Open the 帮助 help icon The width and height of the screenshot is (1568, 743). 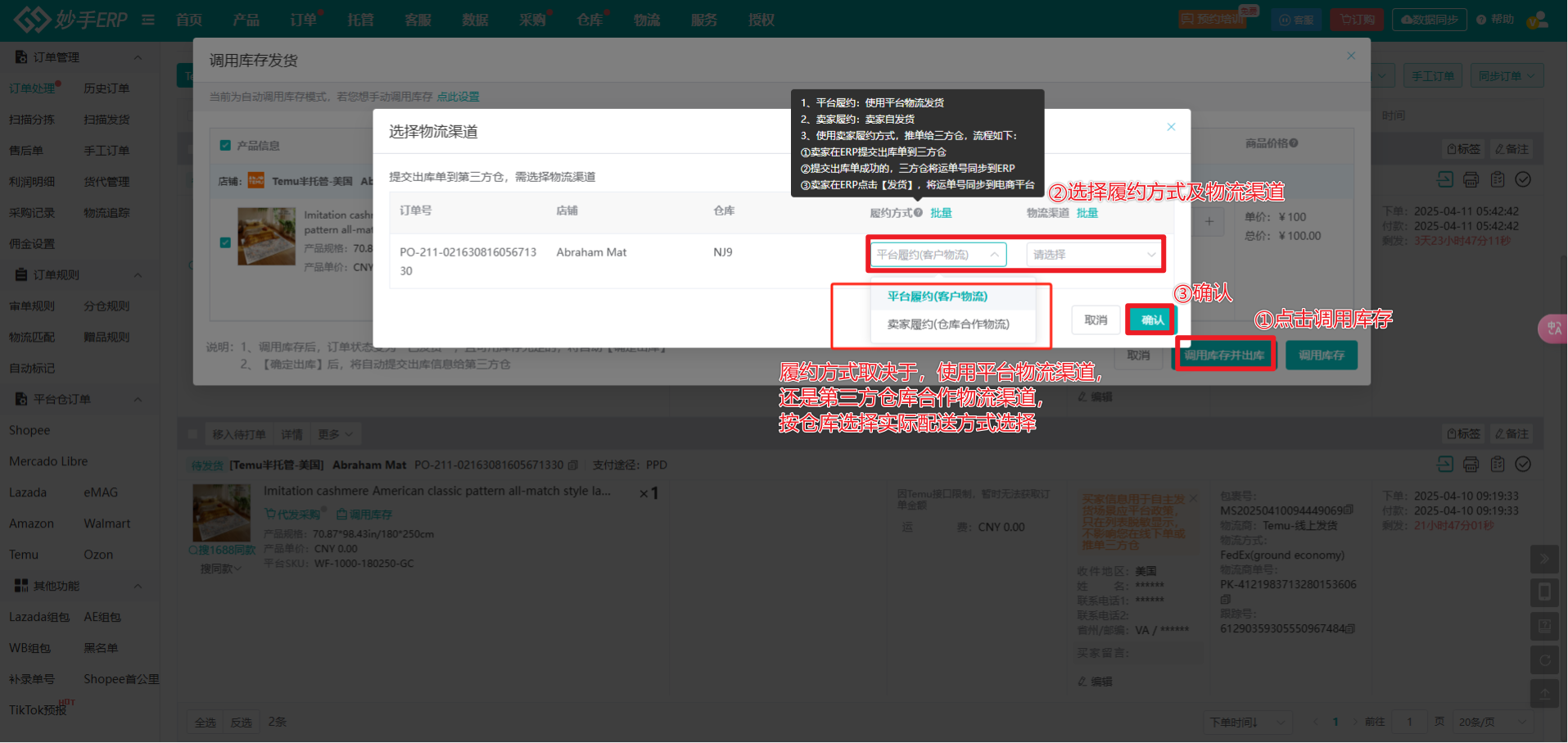[x=1495, y=20]
